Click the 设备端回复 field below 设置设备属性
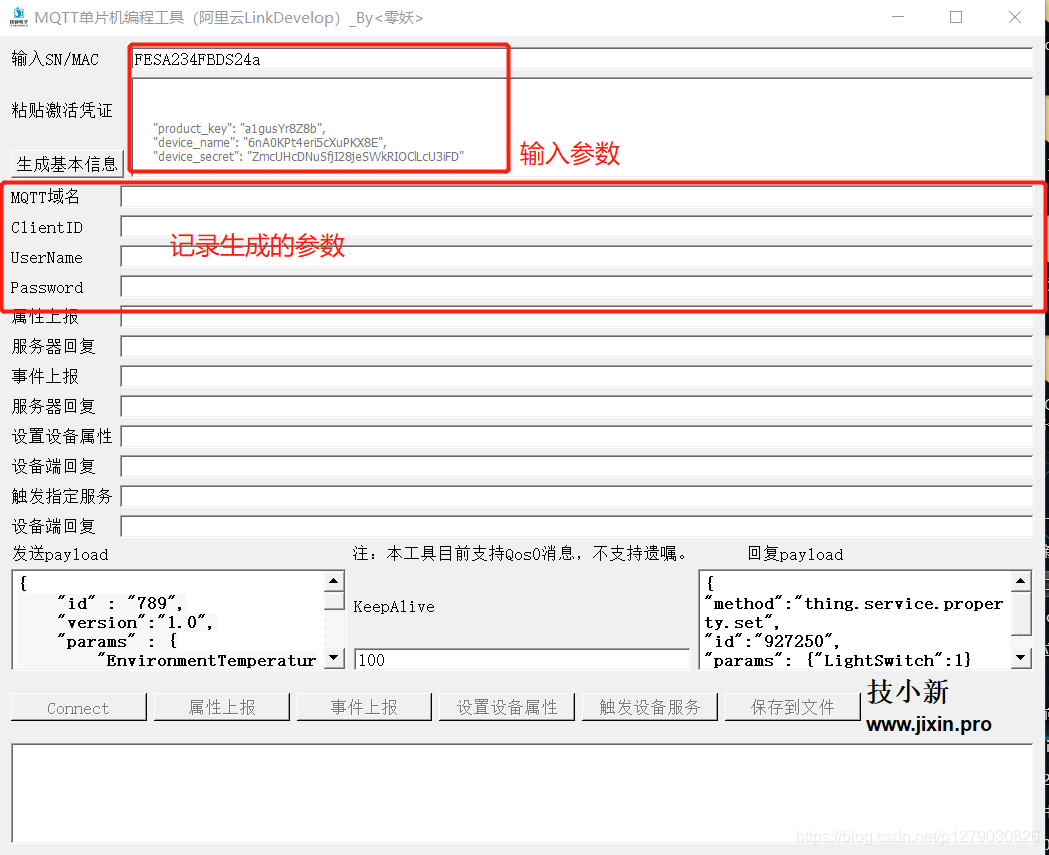 coord(577,466)
